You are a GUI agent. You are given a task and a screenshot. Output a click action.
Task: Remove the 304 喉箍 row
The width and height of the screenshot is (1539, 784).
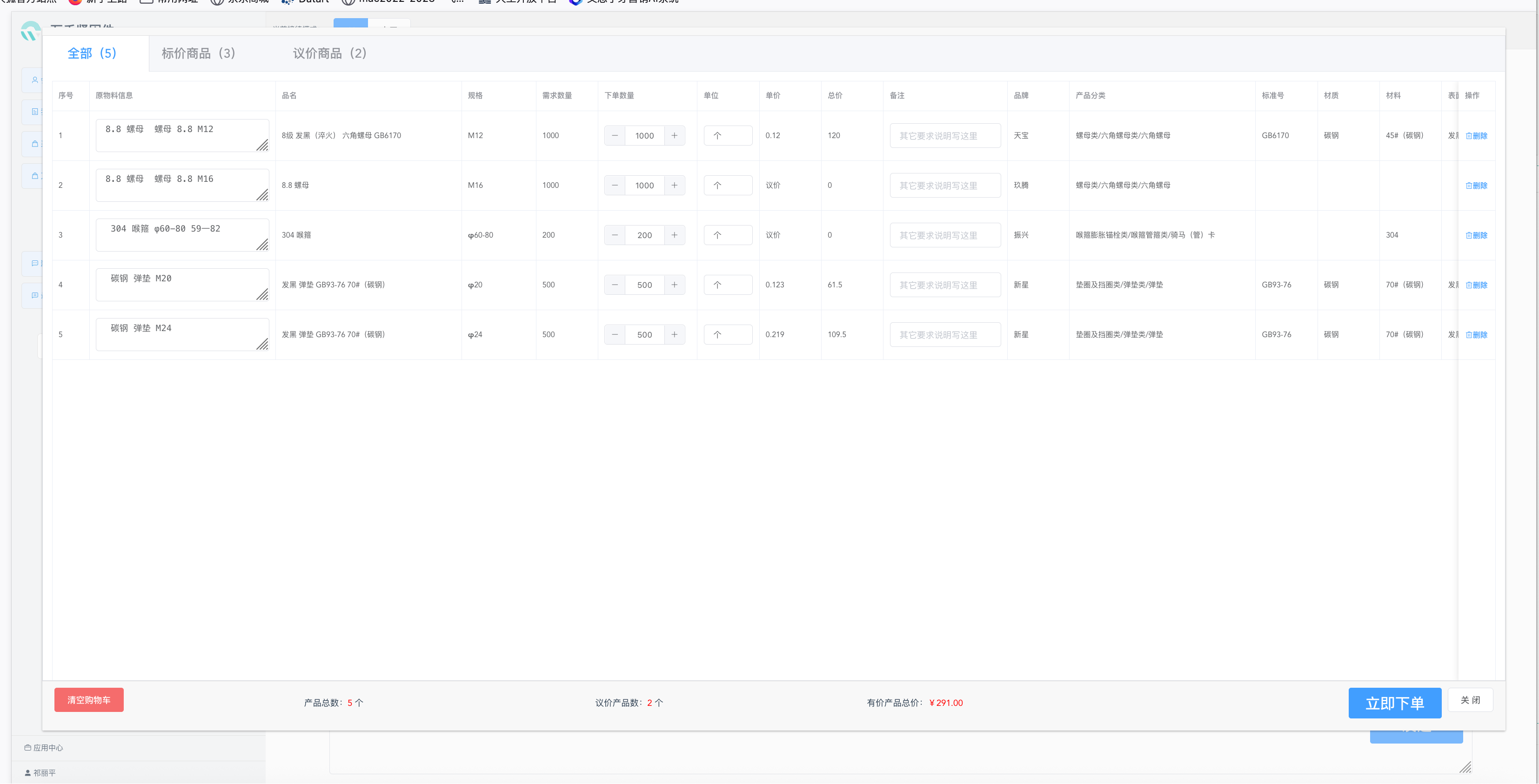click(1476, 235)
